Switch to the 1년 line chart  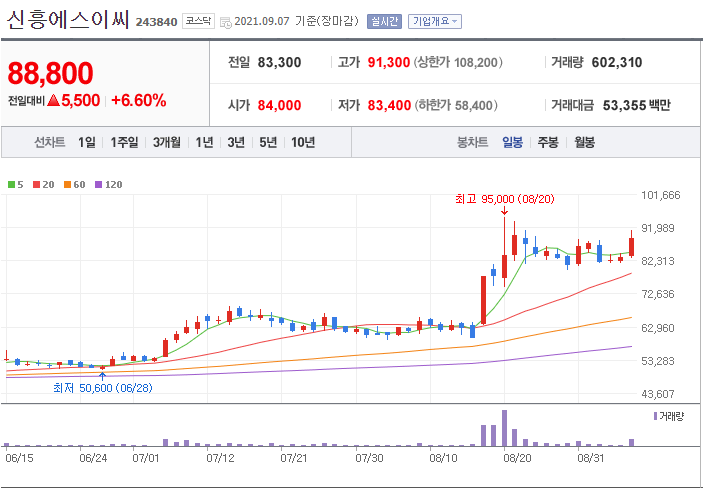click(204, 143)
